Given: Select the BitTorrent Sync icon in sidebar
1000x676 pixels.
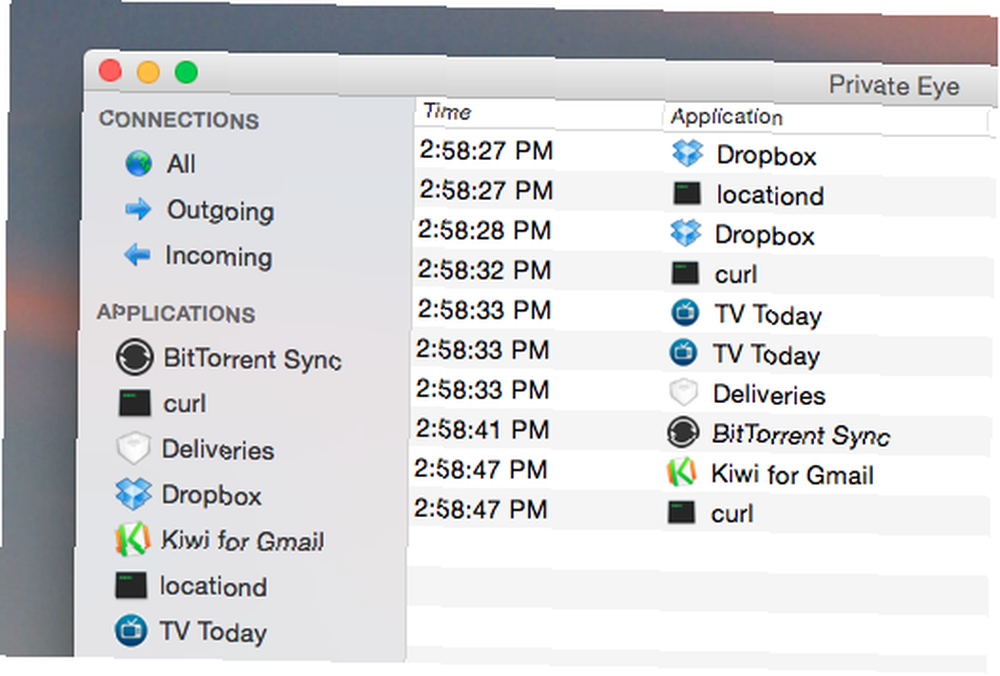Looking at the screenshot, I should click(x=135, y=356).
